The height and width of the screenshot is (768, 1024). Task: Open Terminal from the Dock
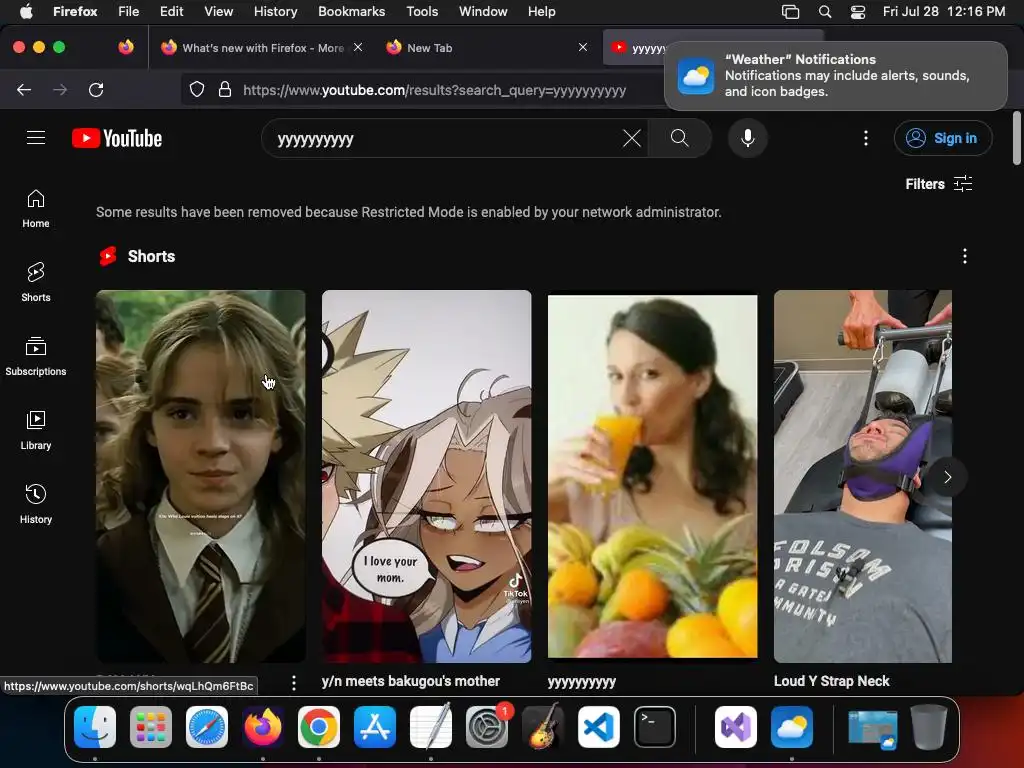[655, 727]
